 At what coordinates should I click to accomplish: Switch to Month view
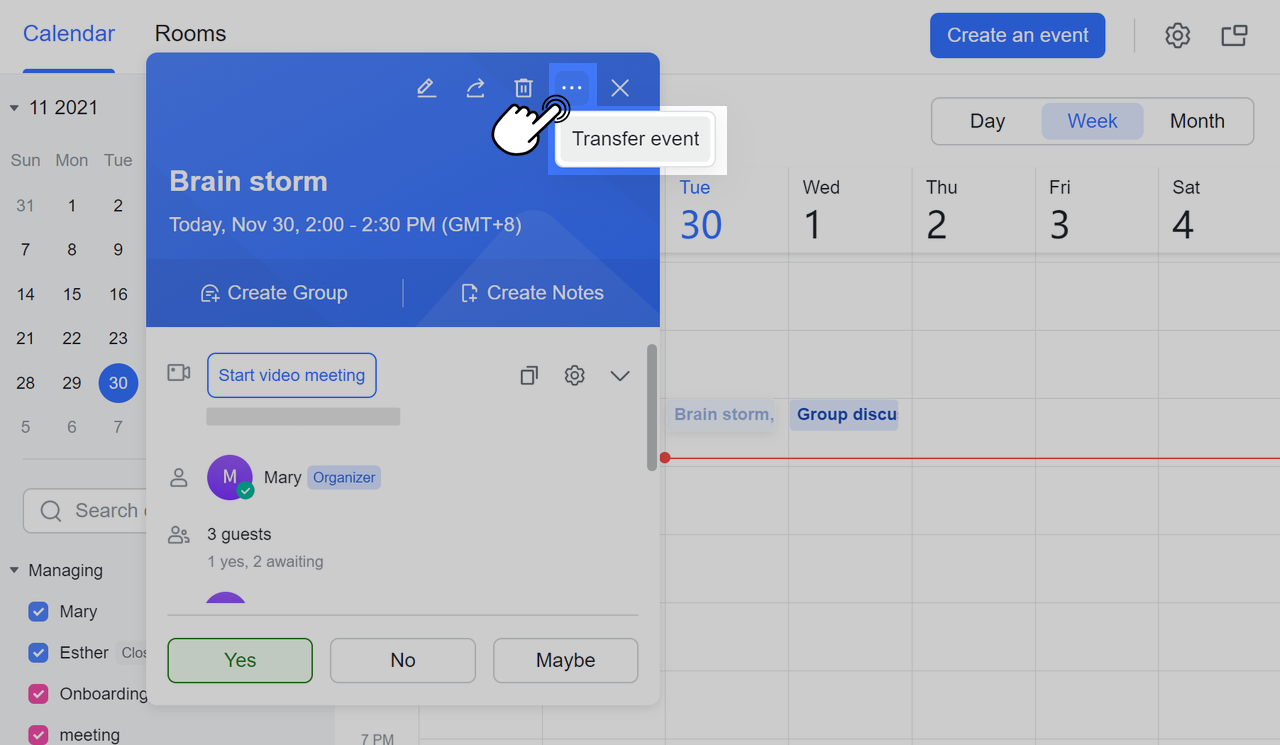pyautogui.click(x=1197, y=121)
